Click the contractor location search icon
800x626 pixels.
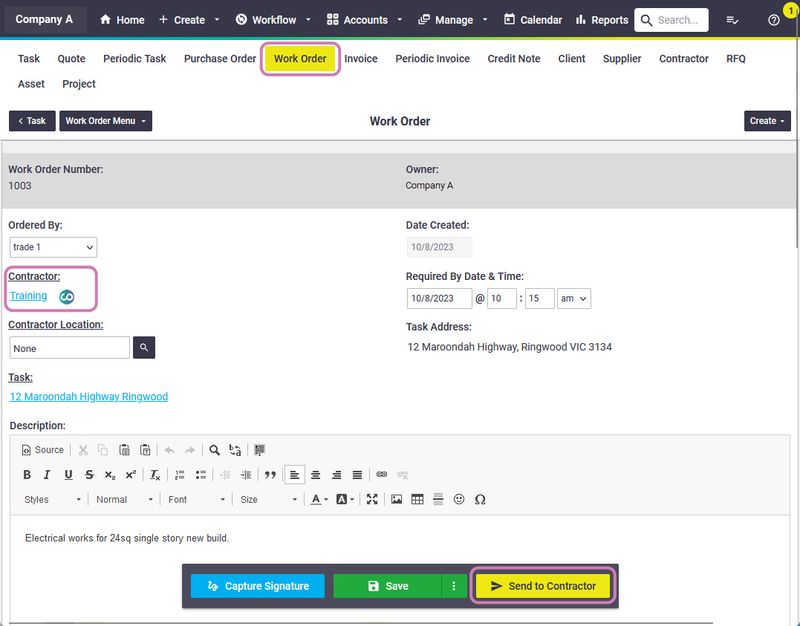(x=144, y=347)
